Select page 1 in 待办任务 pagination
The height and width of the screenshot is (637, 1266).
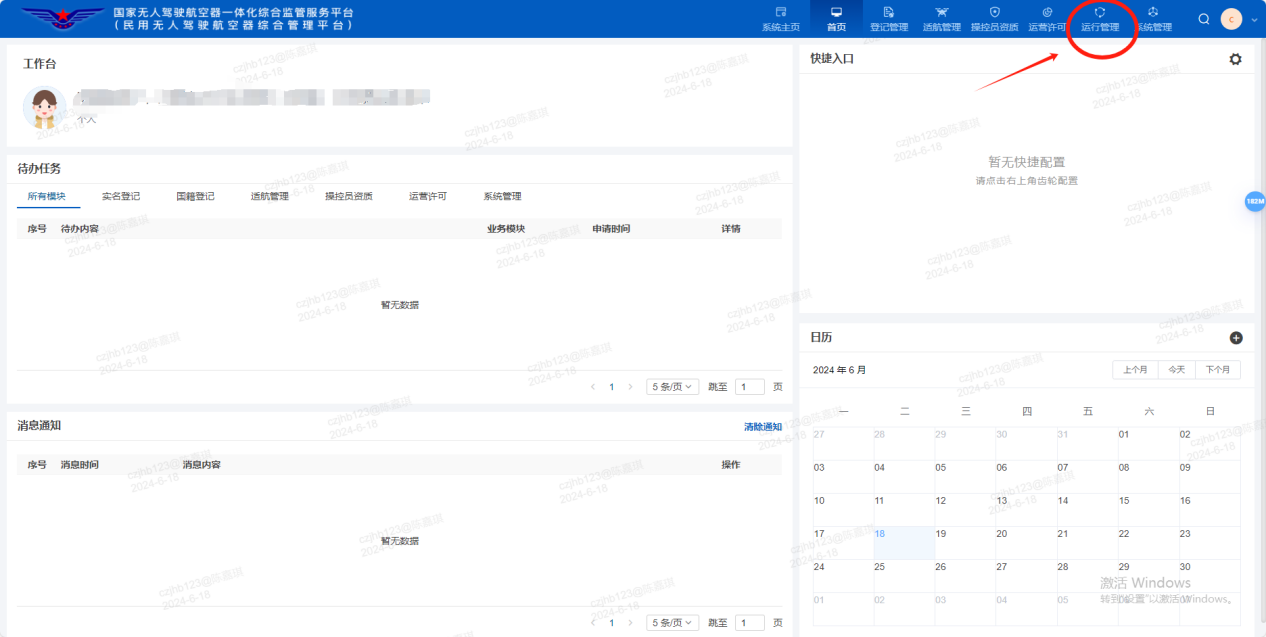[x=612, y=386]
